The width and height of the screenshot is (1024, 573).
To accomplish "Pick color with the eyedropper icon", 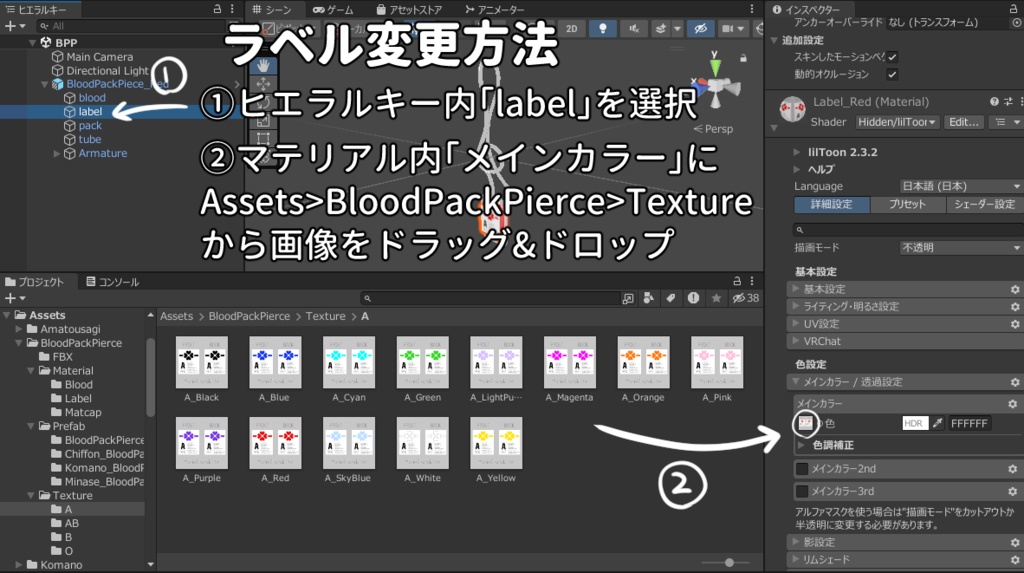I will [937, 423].
